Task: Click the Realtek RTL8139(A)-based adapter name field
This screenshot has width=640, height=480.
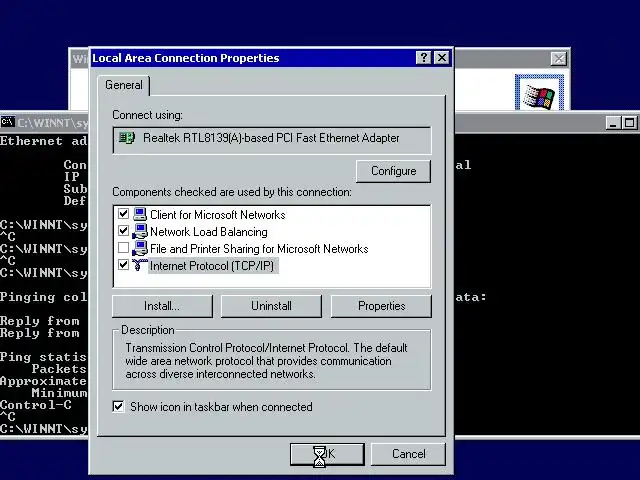Action: [x=272, y=140]
